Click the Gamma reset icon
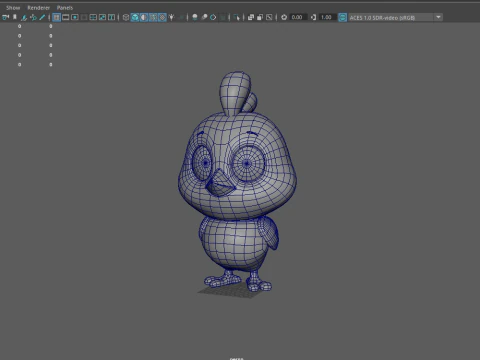The image size is (480, 360). [x=313, y=17]
